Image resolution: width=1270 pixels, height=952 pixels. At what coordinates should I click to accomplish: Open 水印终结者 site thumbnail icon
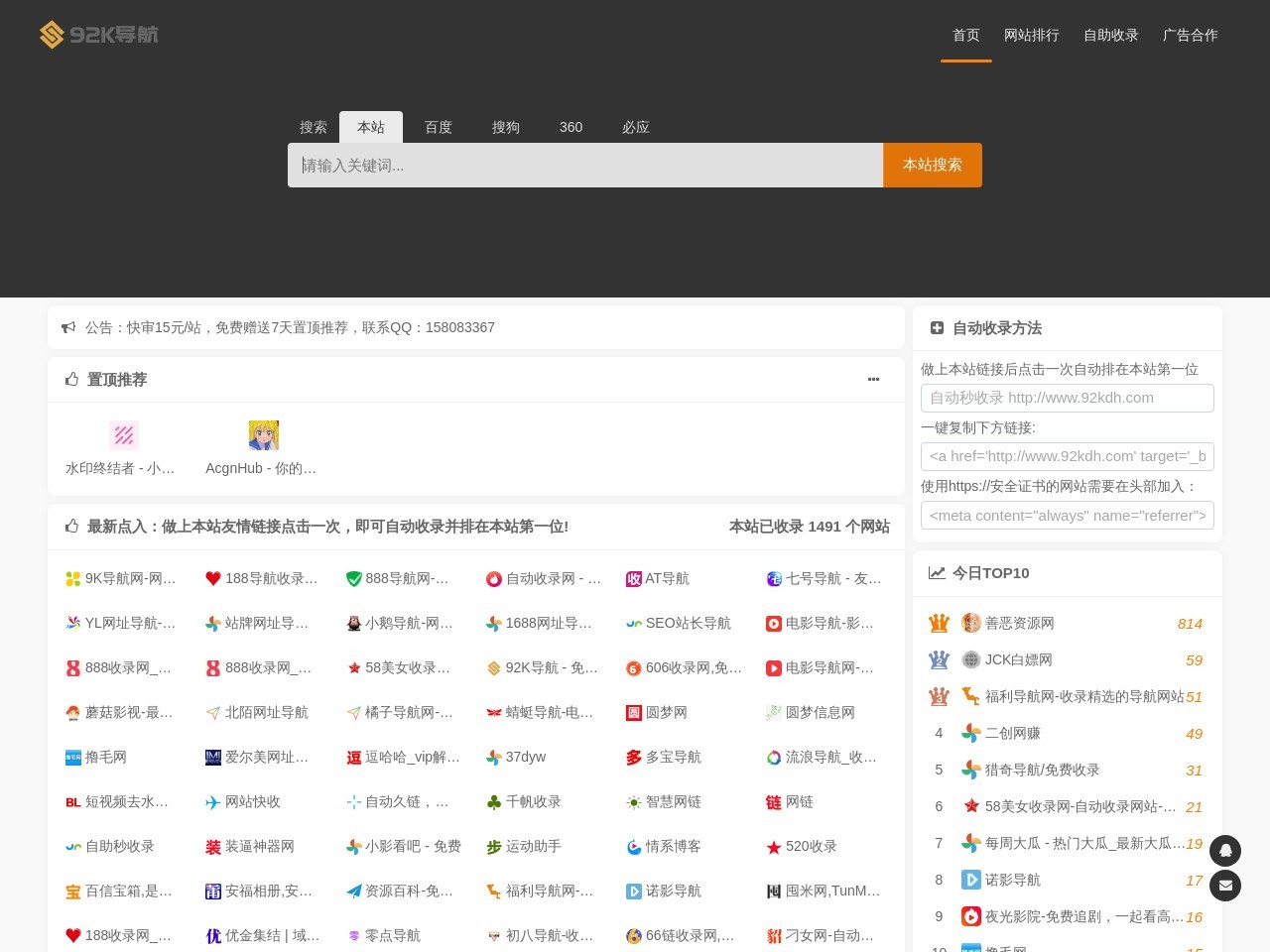pos(124,434)
